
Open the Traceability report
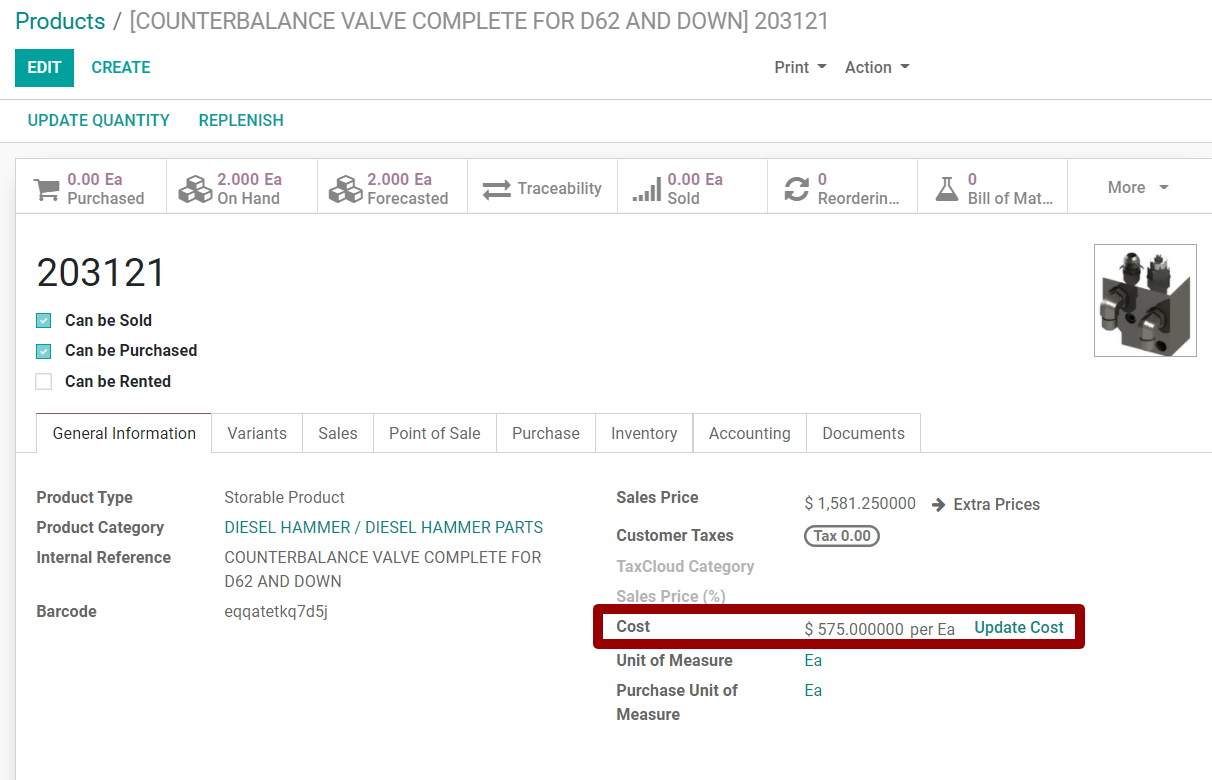541,186
